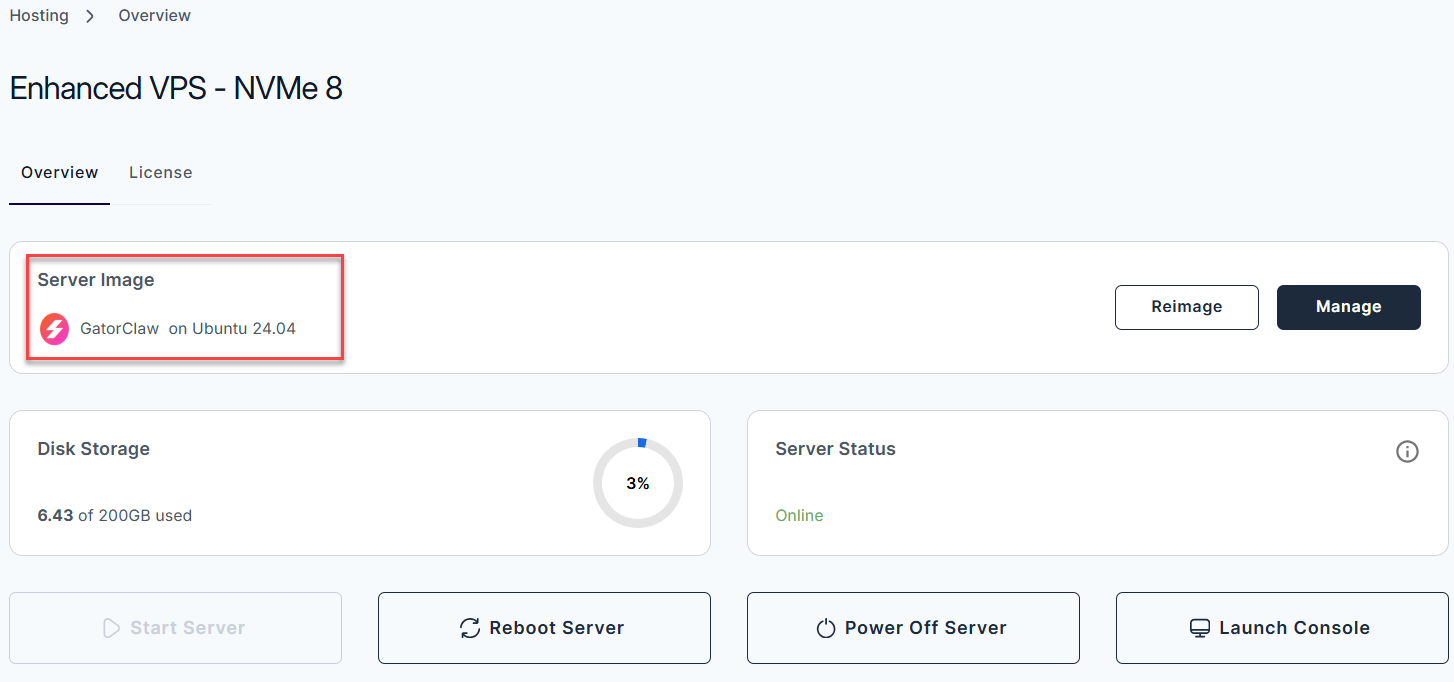Click the Disk Storage heading

pyautogui.click(x=94, y=449)
